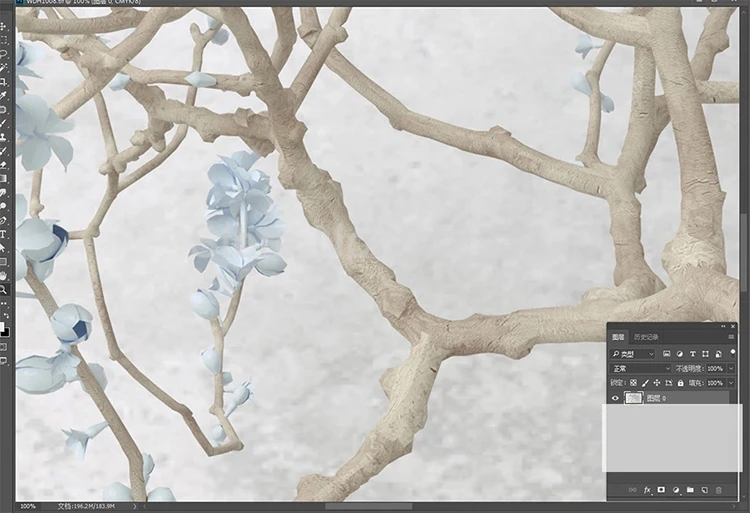Switch to the 历史记录 tab
This screenshot has height=523, width=750.
coord(646,337)
